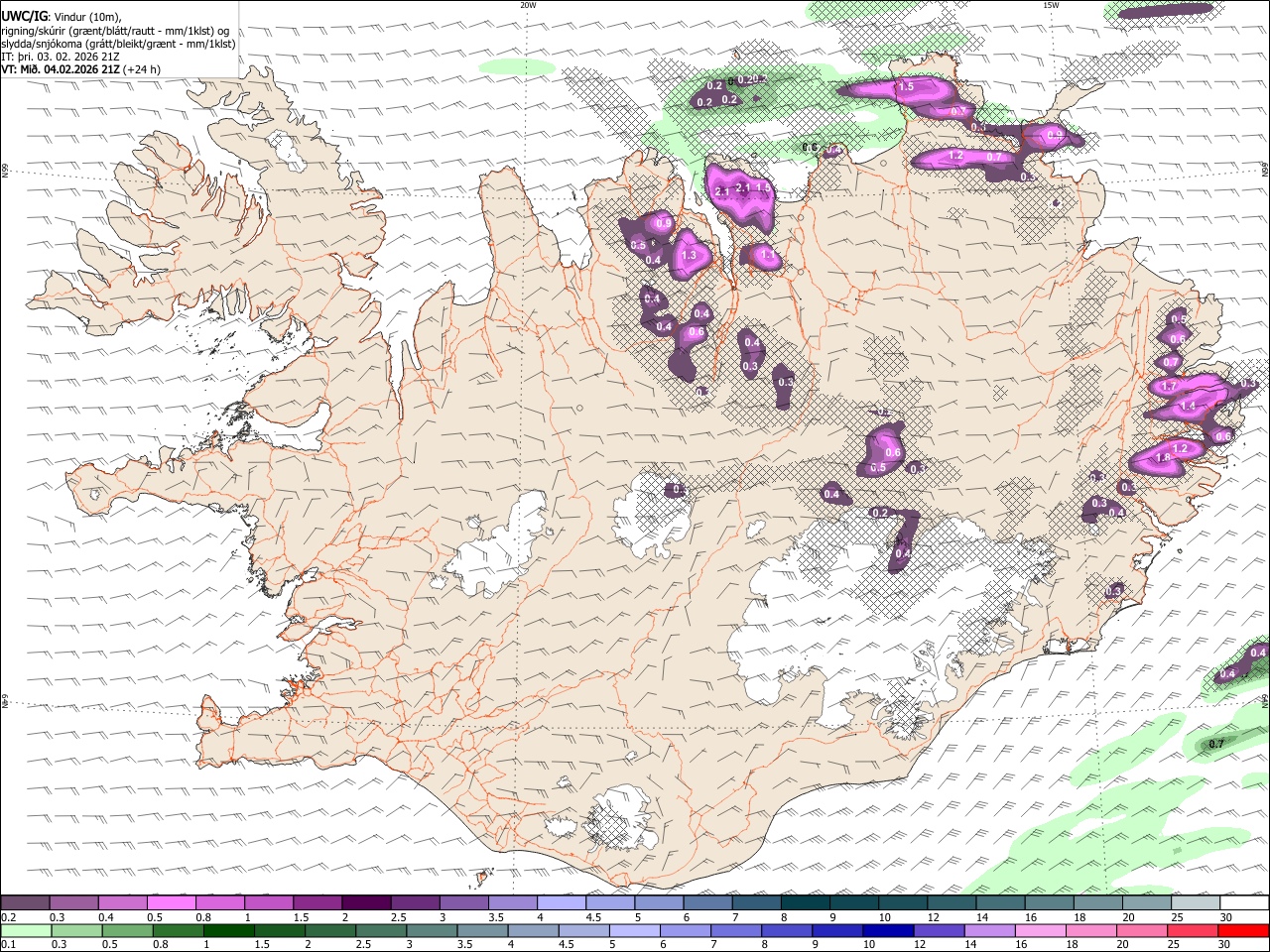Viewport: 1270px width, 952px height.
Task: Pick the 8 blue swatch in rain legend
Action: tap(787, 930)
